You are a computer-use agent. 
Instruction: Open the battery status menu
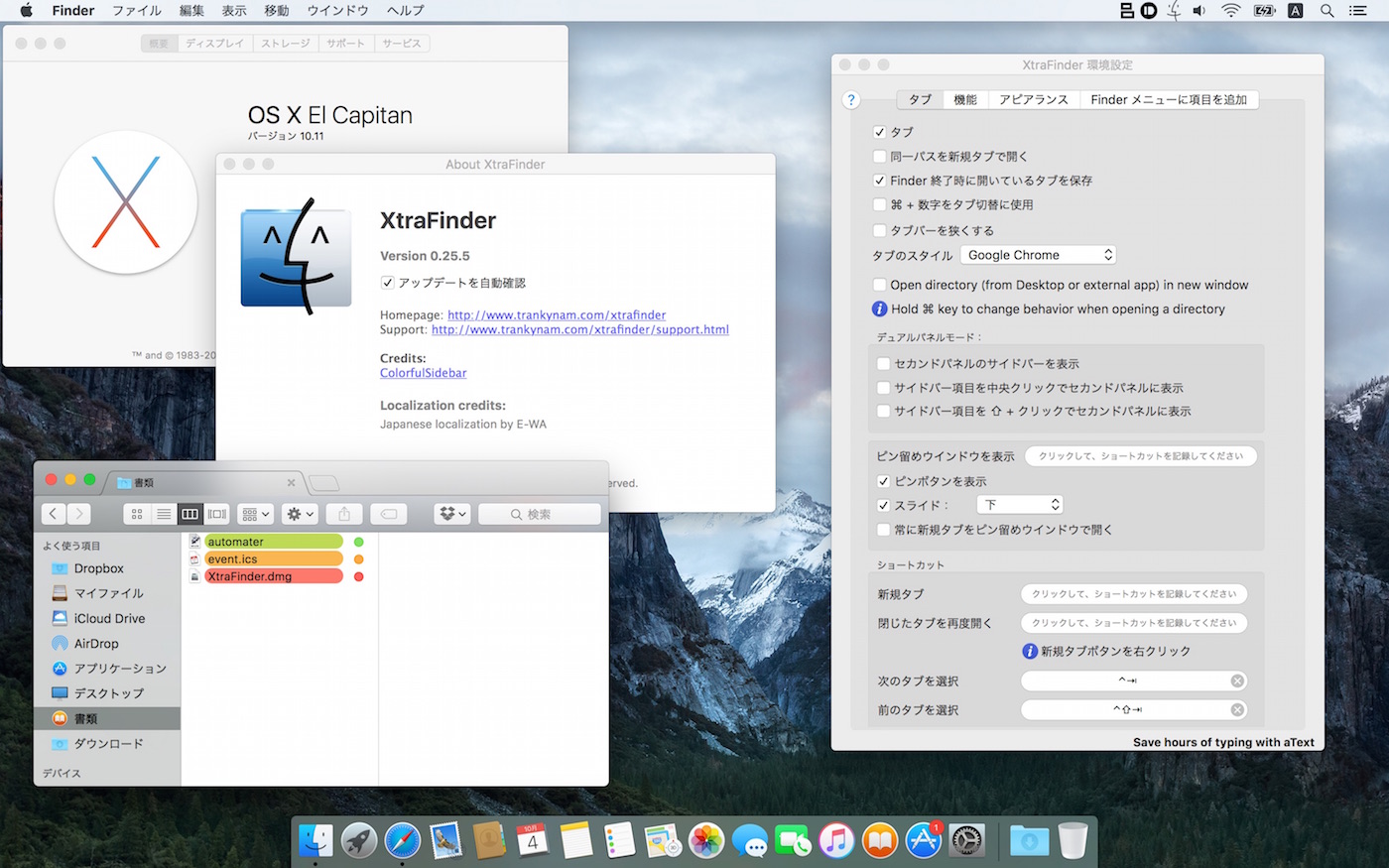[x=1264, y=11]
